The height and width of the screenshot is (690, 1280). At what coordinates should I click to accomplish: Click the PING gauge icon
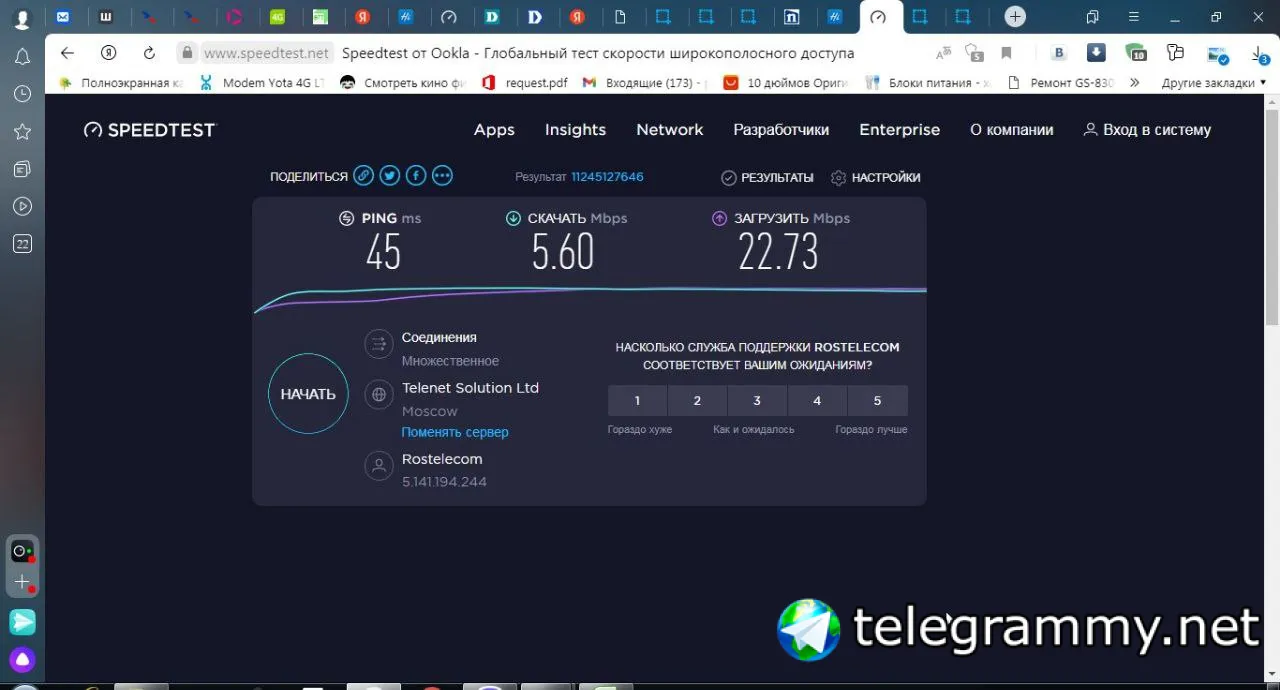point(347,218)
